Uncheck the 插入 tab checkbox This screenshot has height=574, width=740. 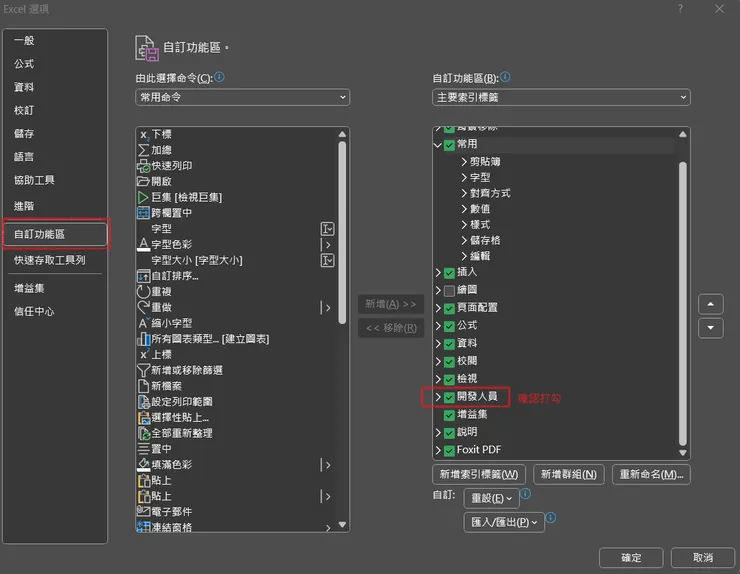449,273
